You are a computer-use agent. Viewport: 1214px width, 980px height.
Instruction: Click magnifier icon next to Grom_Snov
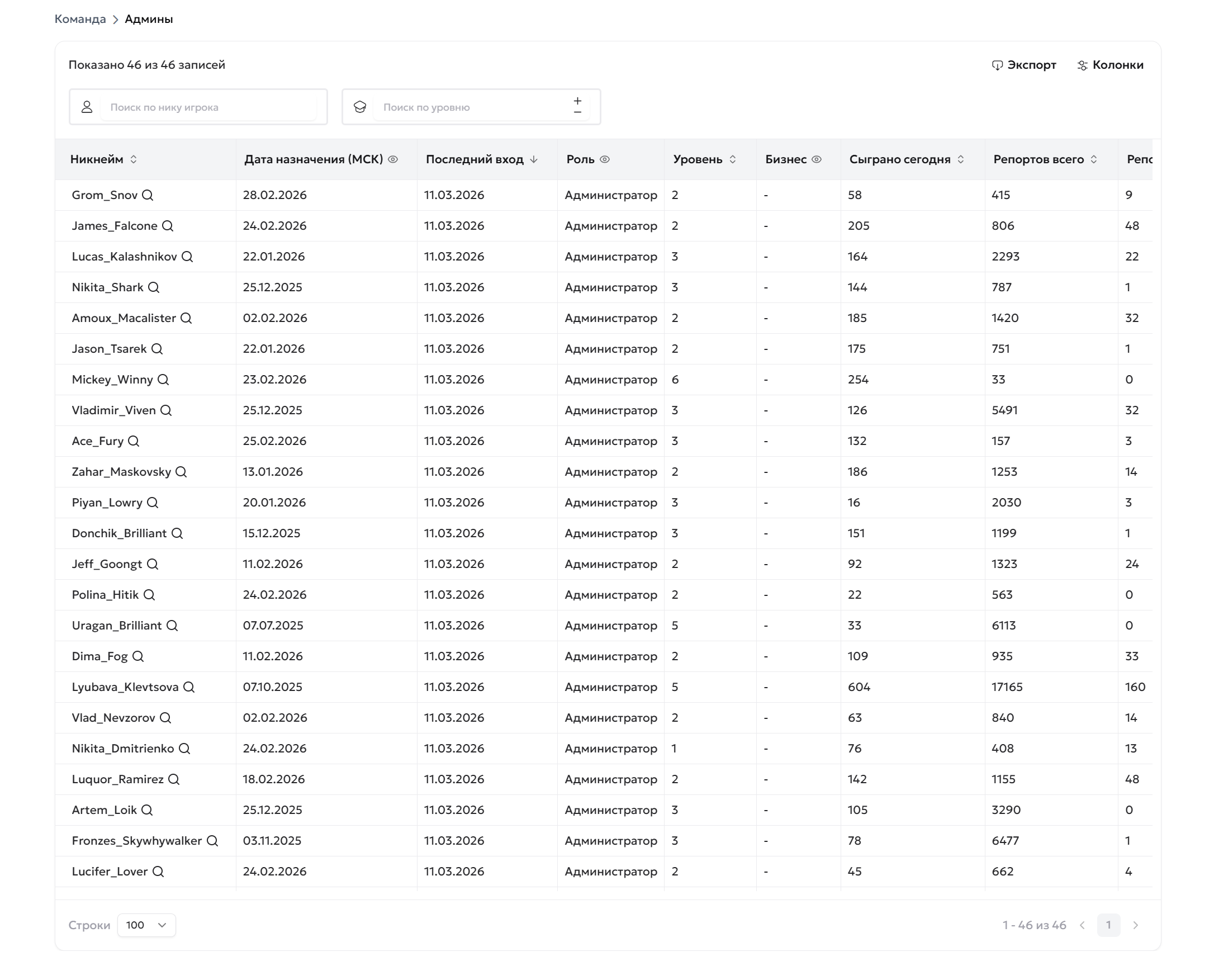(x=148, y=195)
